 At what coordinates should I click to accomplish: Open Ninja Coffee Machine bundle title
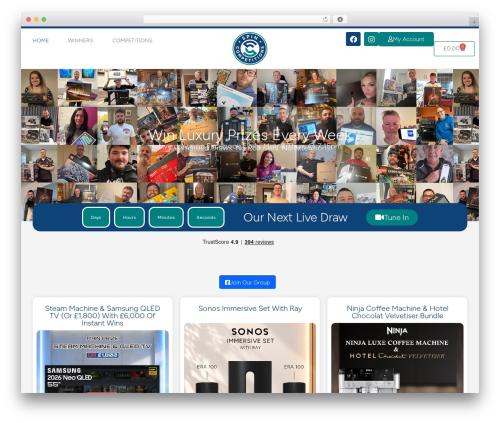[x=397, y=312]
